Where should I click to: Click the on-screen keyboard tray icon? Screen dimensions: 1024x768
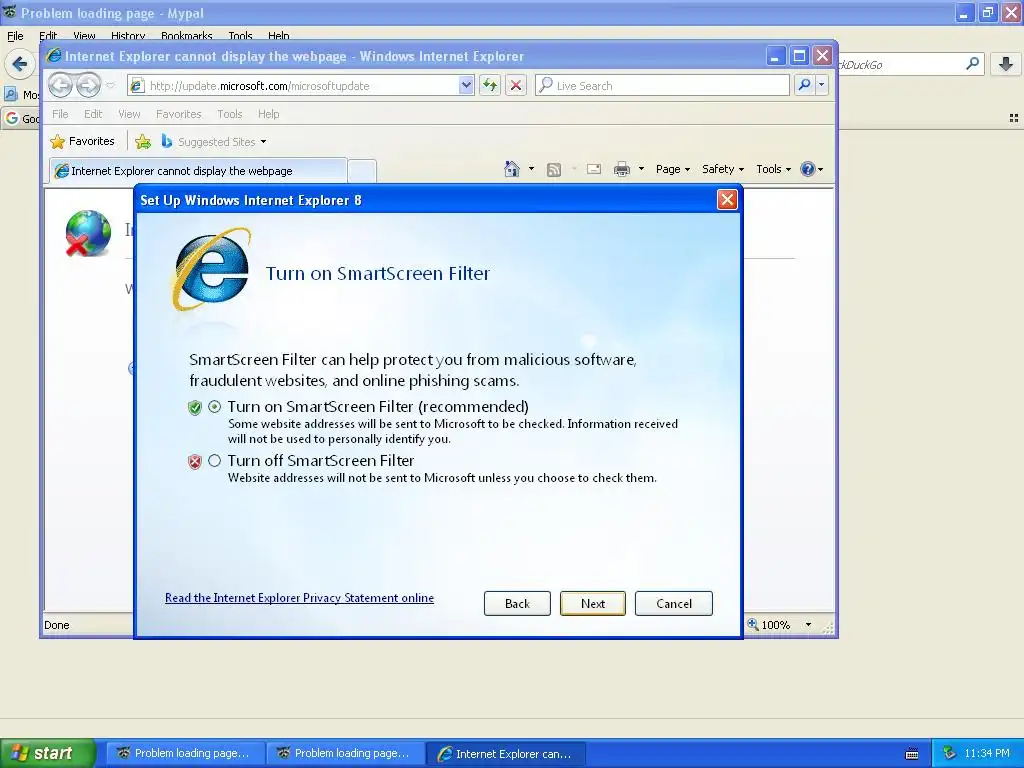pyautogui.click(x=912, y=754)
